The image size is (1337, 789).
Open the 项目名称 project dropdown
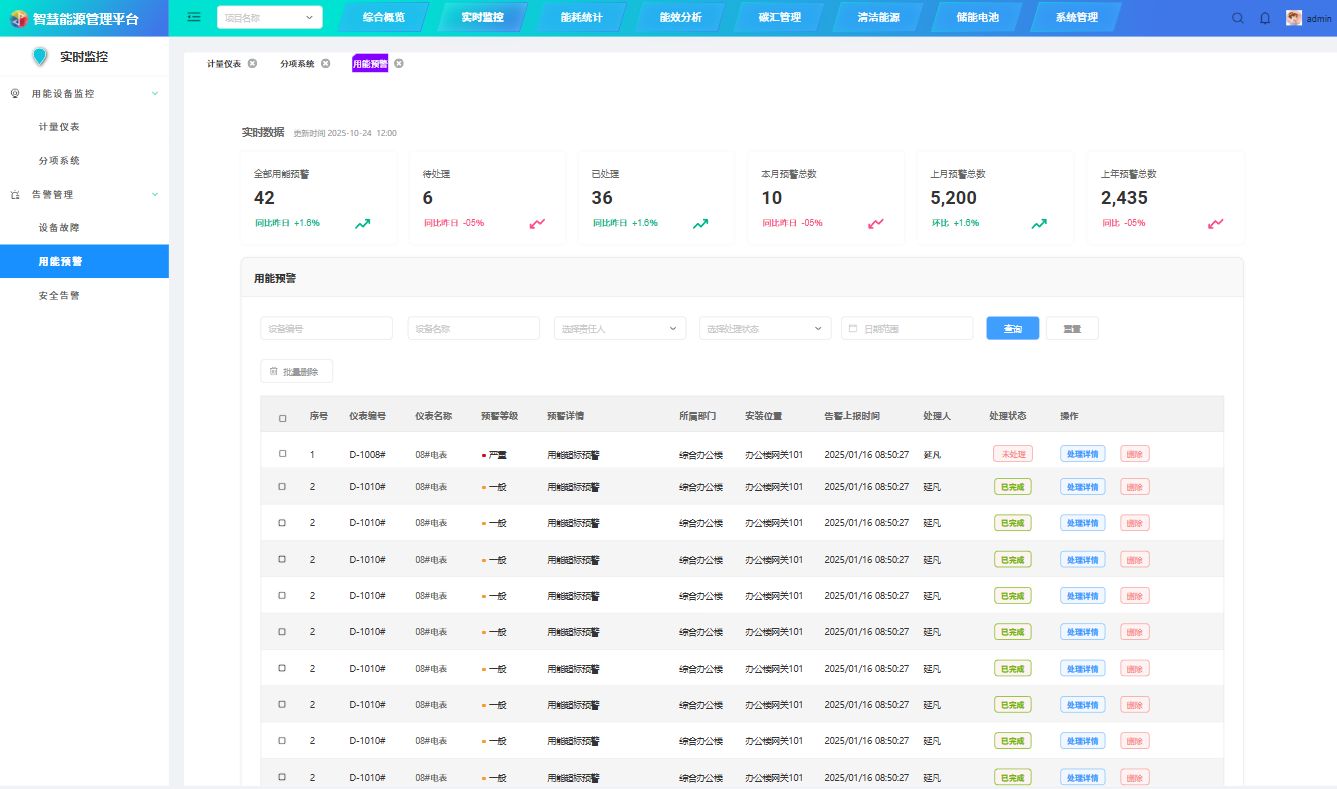click(269, 17)
